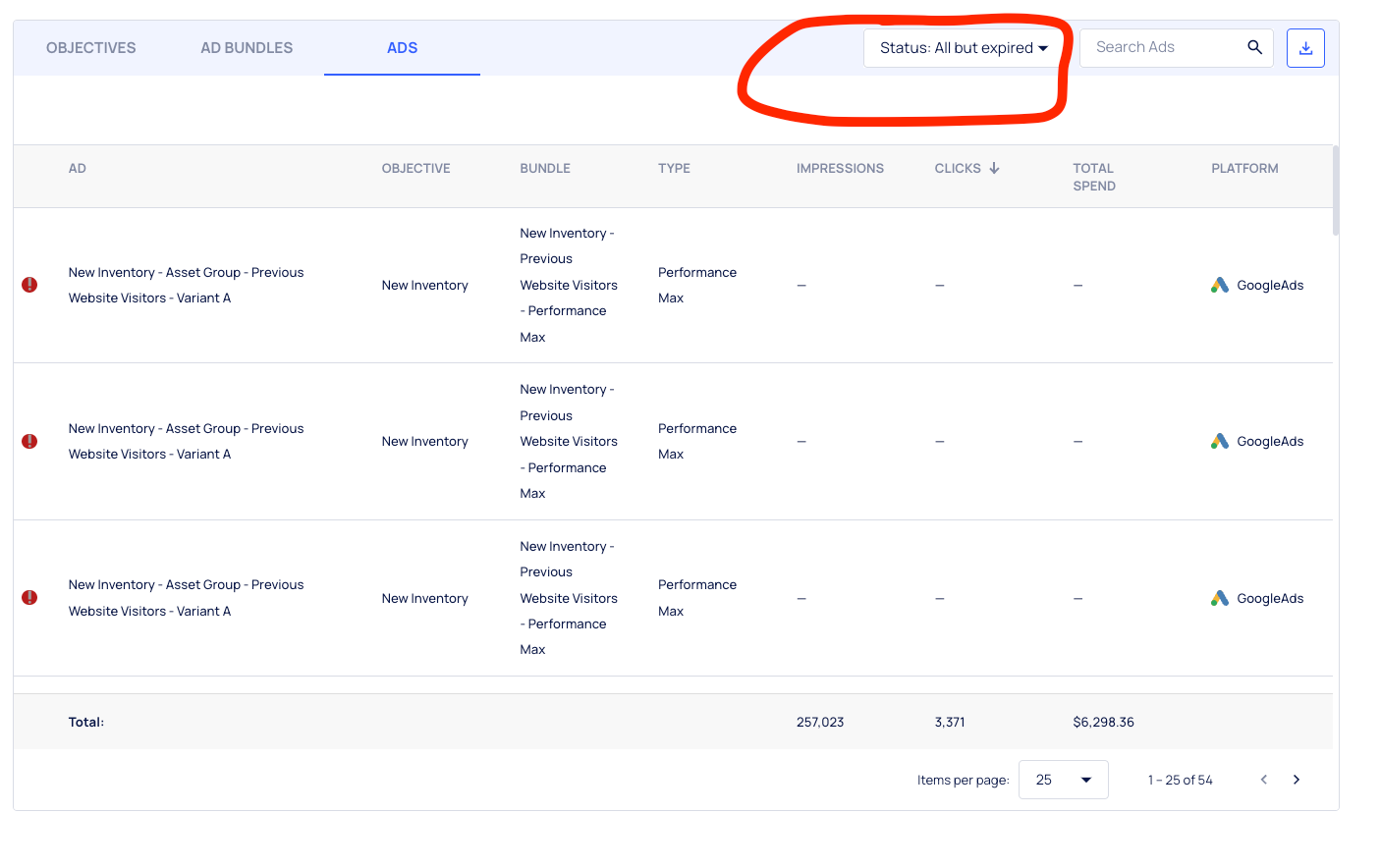Click the table vertical scrollbar
The width and height of the screenshot is (1380, 868).
pyautogui.click(x=1335, y=191)
